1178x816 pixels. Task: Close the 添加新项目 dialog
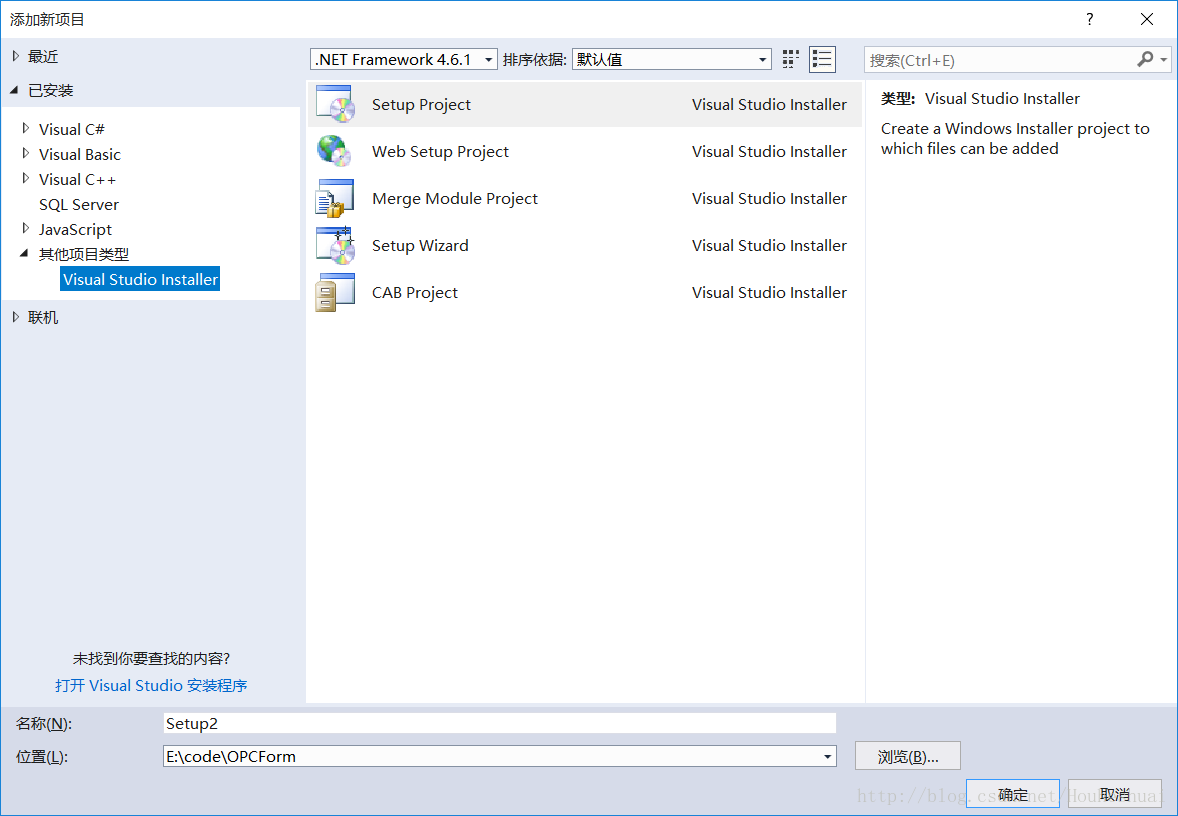click(x=1146, y=20)
